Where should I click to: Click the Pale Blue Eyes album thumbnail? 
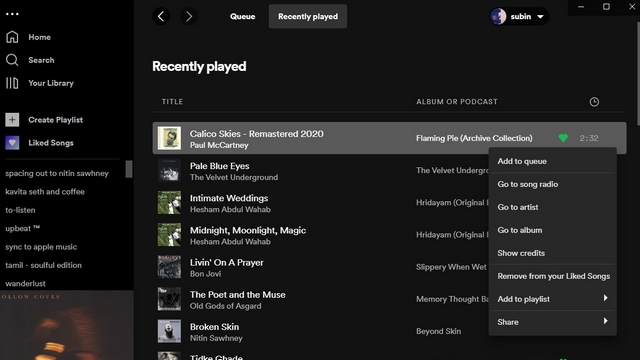(x=169, y=170)
